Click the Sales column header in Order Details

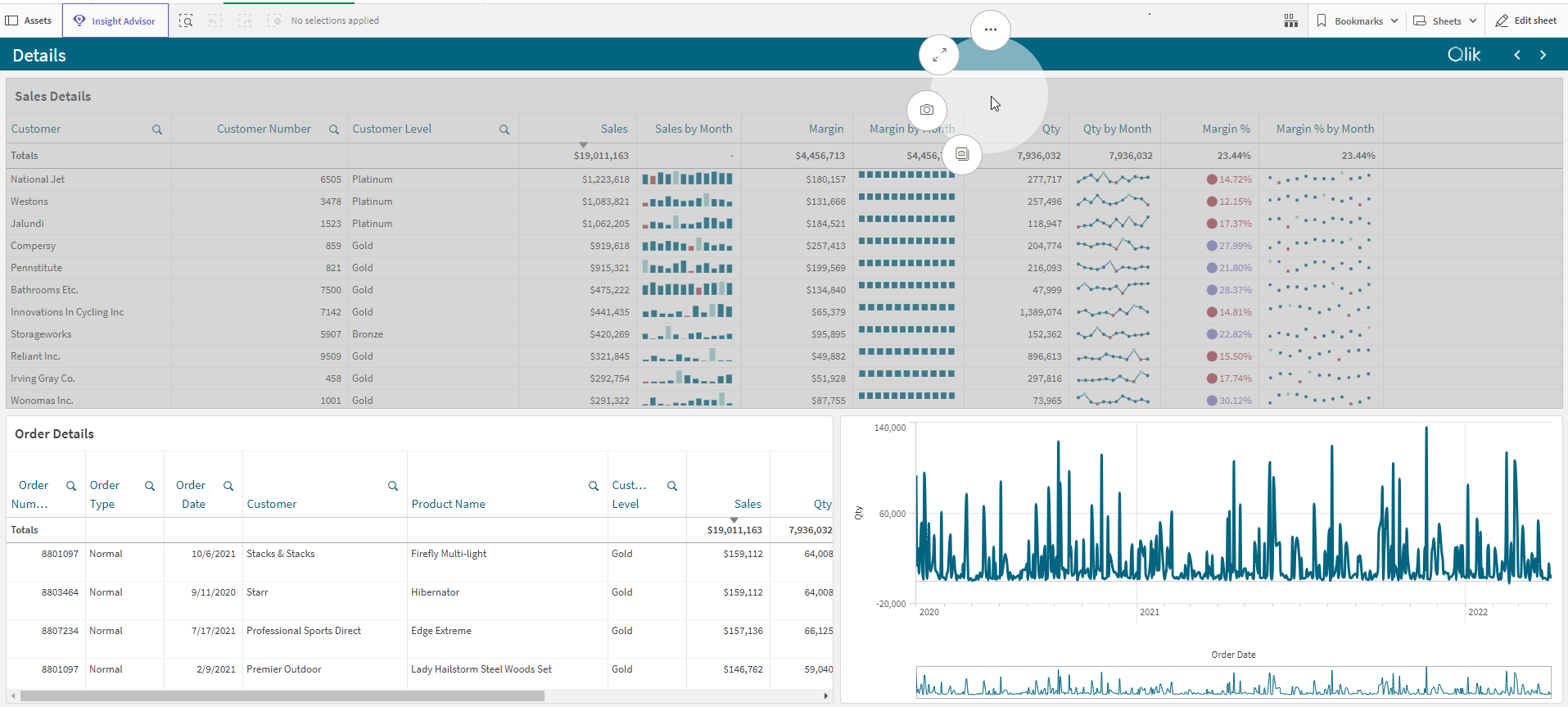coord(747,504)
